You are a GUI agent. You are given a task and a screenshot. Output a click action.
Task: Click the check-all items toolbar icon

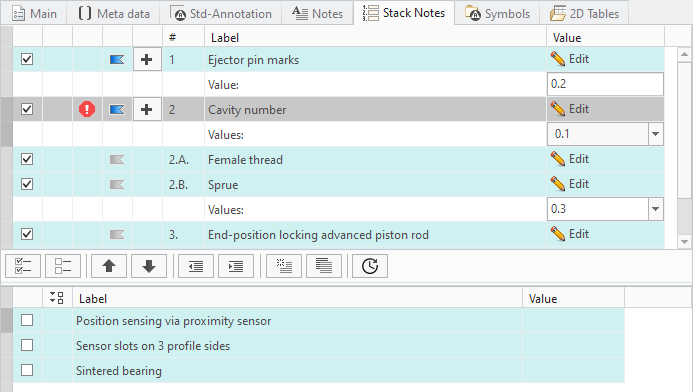pyautogui.click(x=23, y=266)
